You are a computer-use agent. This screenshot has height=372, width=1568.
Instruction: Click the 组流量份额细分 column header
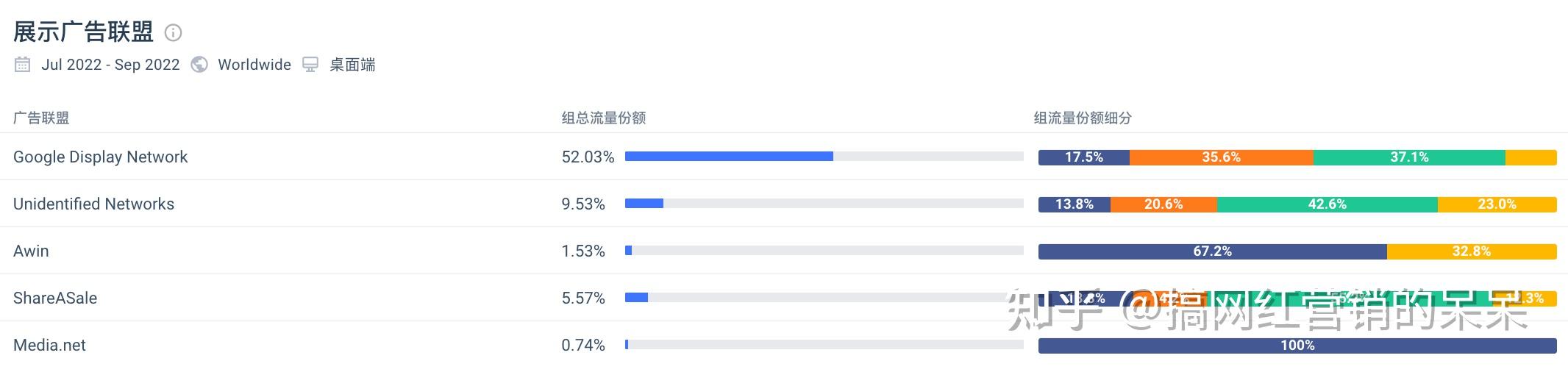1083,118
